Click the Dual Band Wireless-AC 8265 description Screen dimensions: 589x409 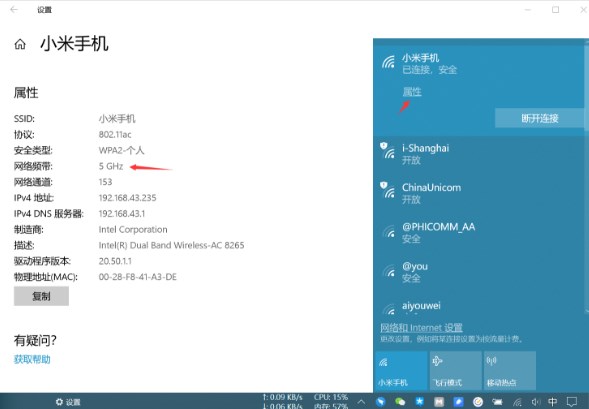(171, 245)
